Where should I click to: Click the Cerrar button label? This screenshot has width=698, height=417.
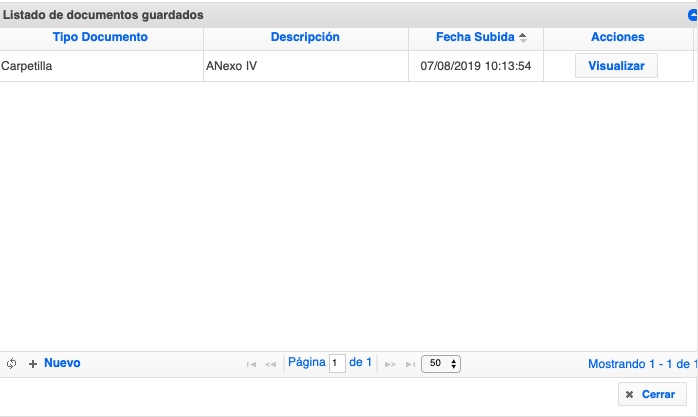[658, 395]
